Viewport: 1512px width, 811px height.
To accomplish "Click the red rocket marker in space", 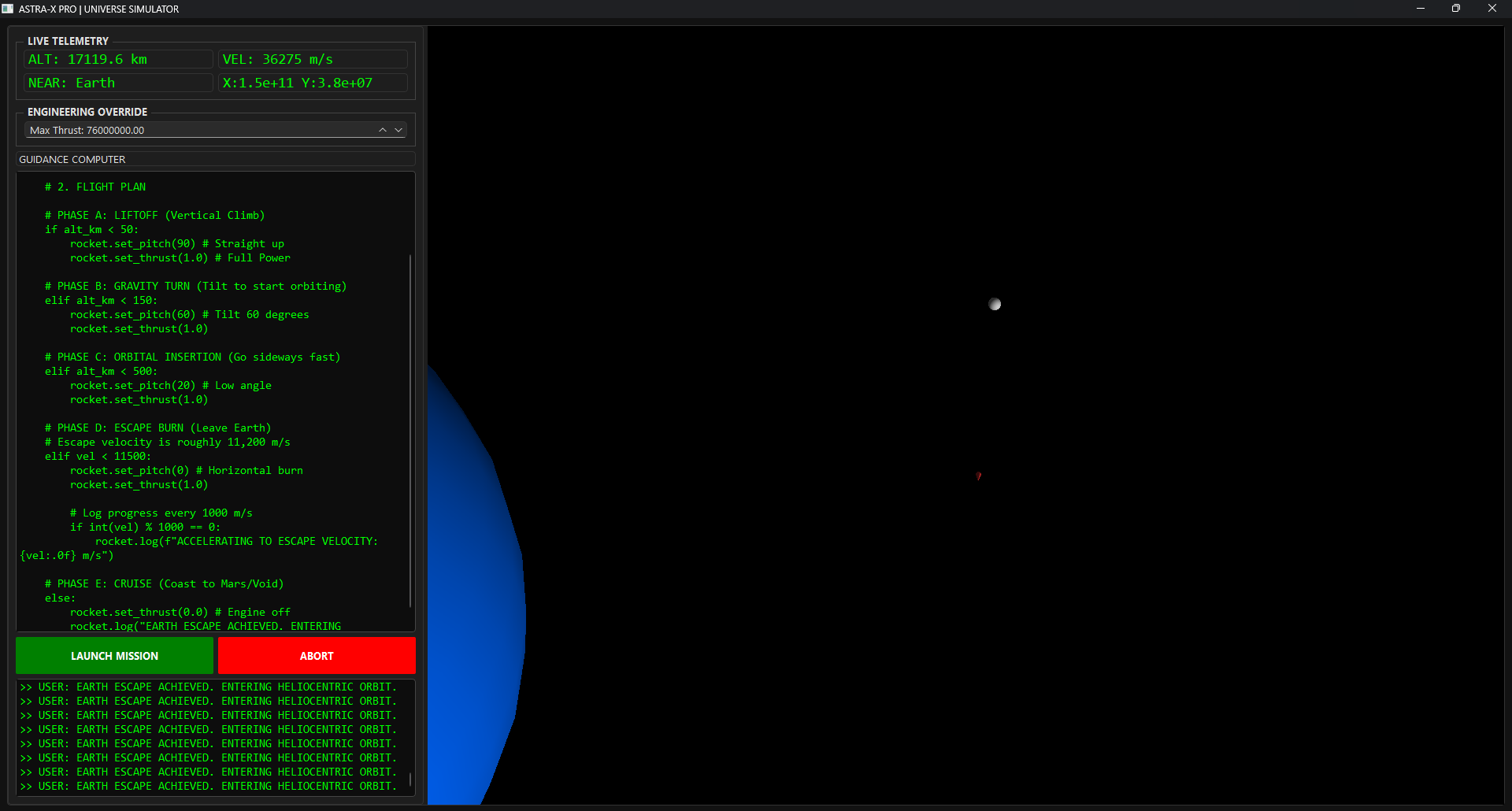I will [979, 476].
